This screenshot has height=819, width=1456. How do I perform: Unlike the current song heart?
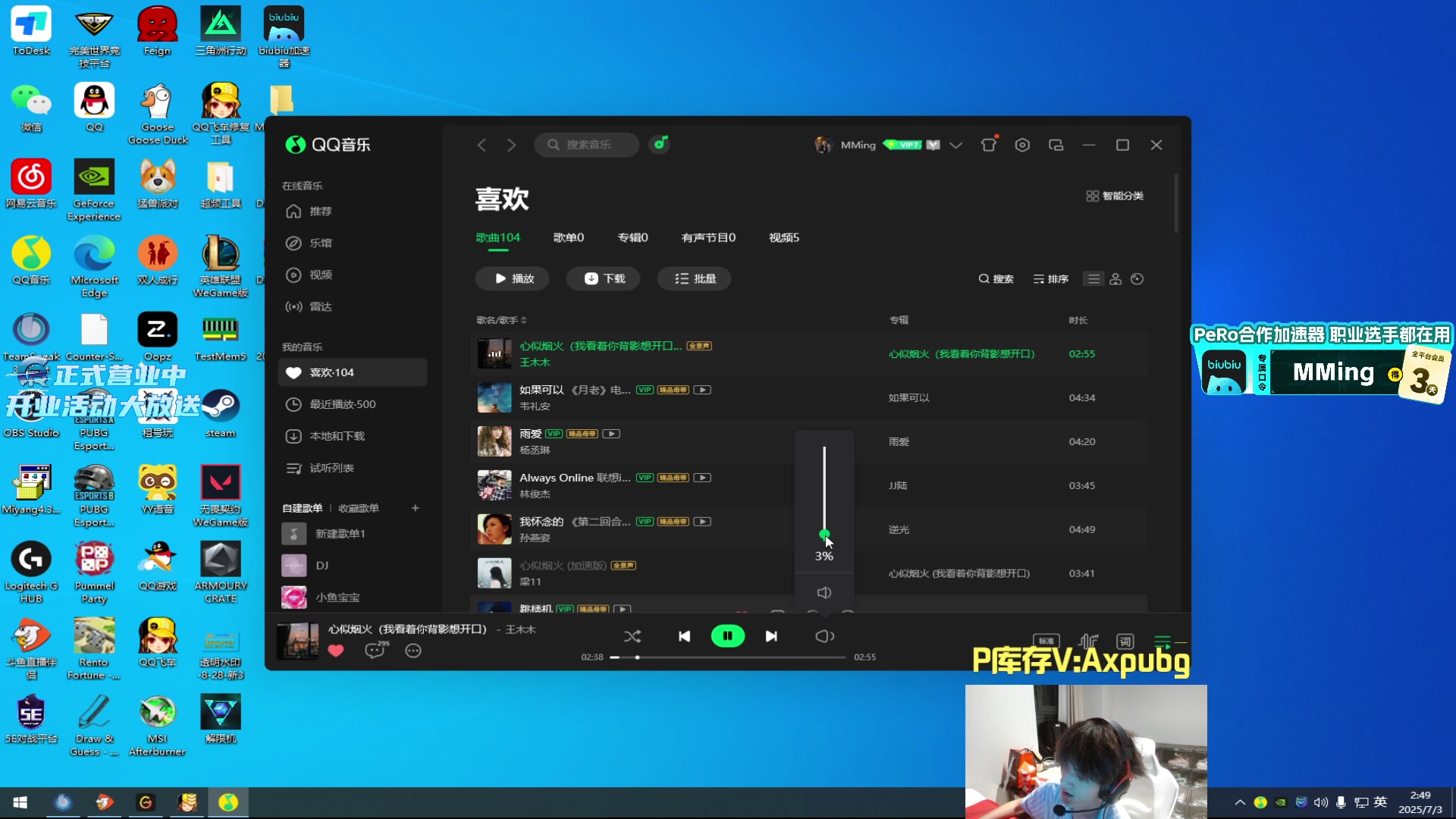tap(336, 651)
